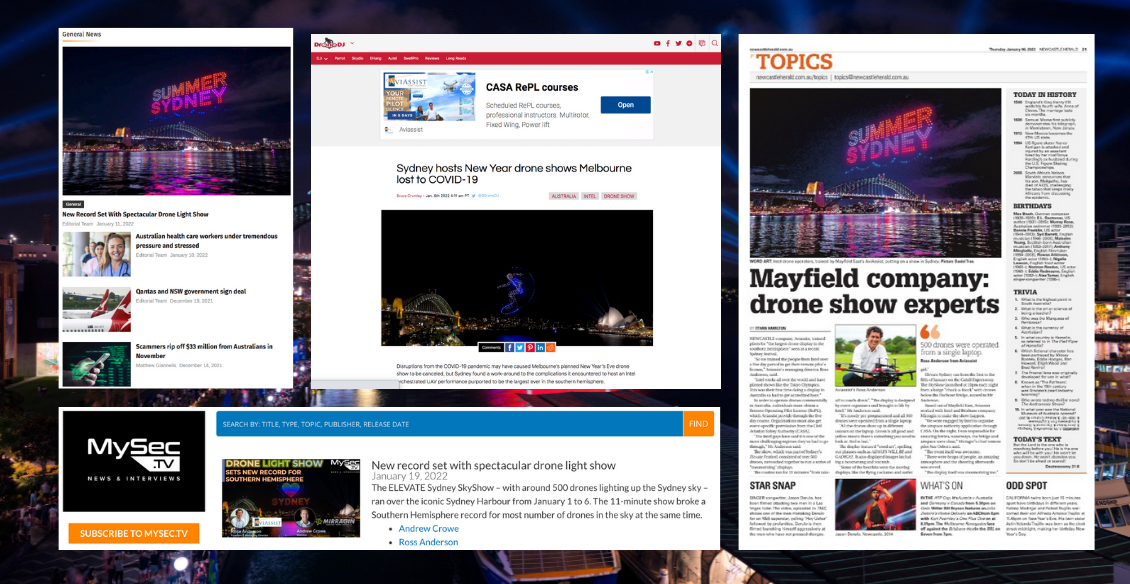Share the article via Twitter share icon
The image size is (1130, 584).
520,348
